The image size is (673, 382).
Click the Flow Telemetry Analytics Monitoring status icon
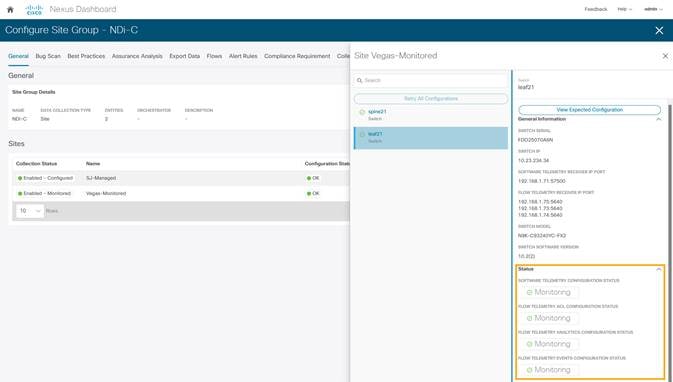point(529,344)
